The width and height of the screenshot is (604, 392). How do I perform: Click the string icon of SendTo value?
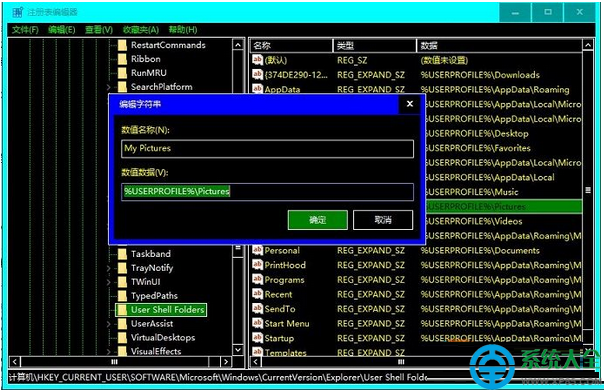(257, 309)
